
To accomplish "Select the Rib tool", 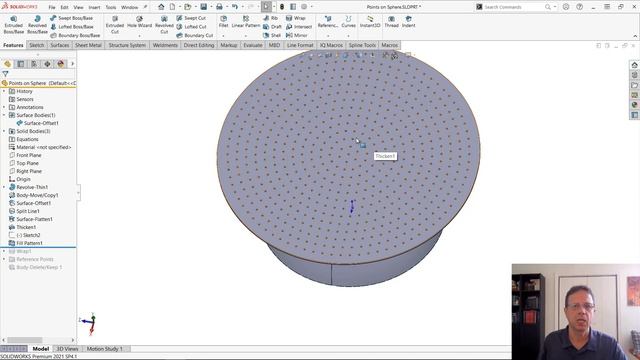I will 271,18.
